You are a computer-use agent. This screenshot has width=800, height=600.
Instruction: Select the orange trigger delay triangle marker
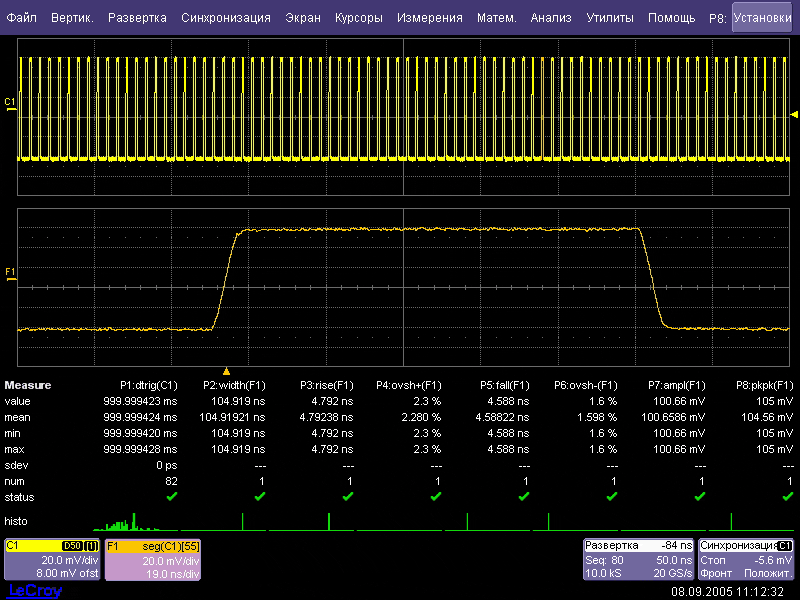(226, 371)
